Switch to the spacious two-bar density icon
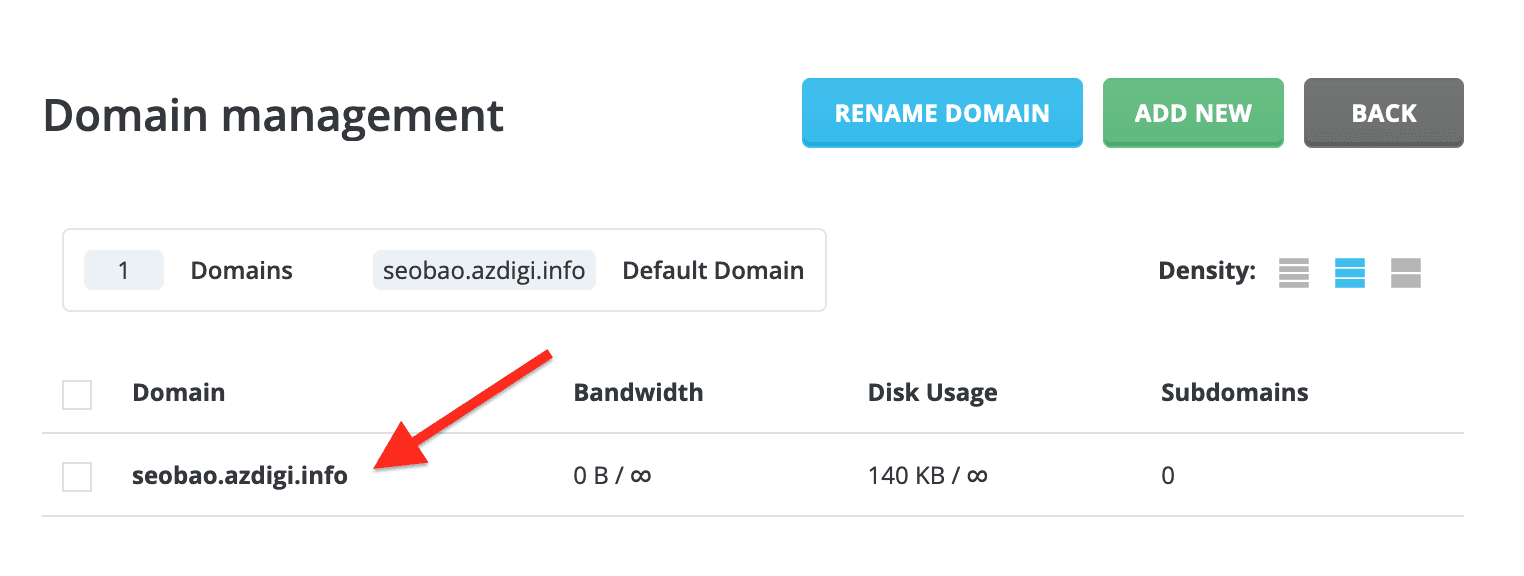Viewport: 1524px width, 576px height. tap(1405, 272)
